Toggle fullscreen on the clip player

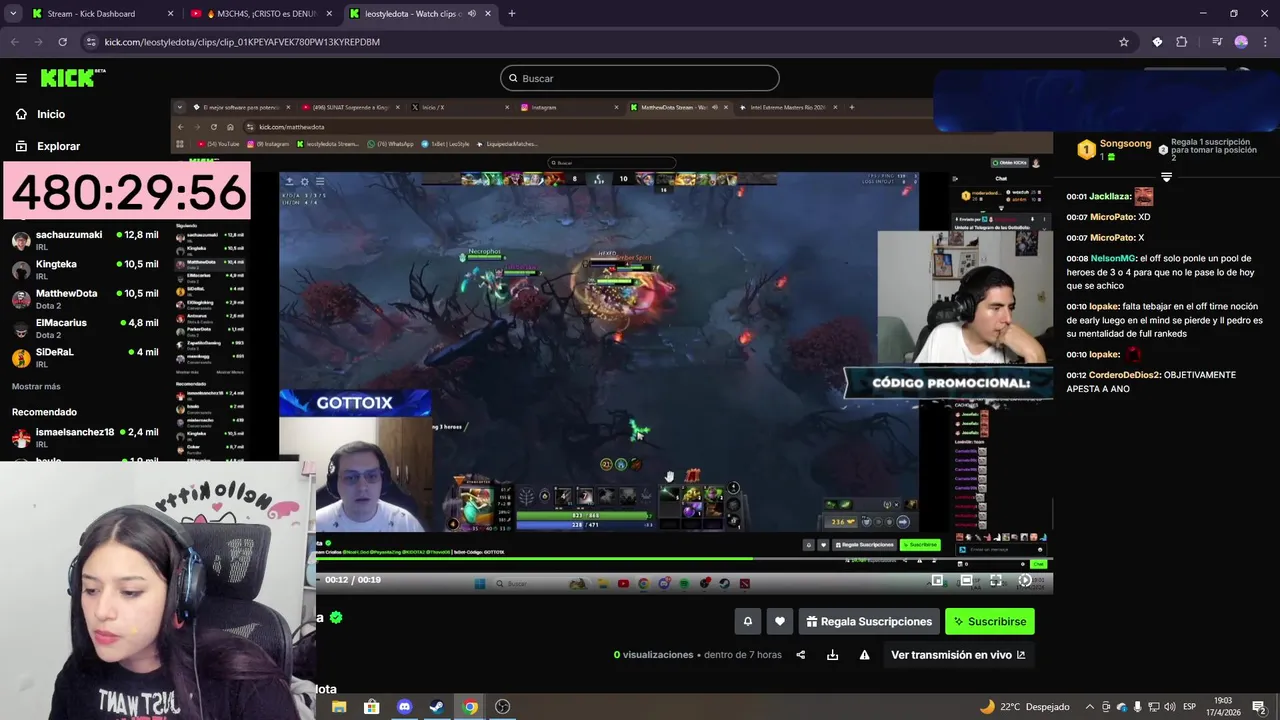(996, 580)
